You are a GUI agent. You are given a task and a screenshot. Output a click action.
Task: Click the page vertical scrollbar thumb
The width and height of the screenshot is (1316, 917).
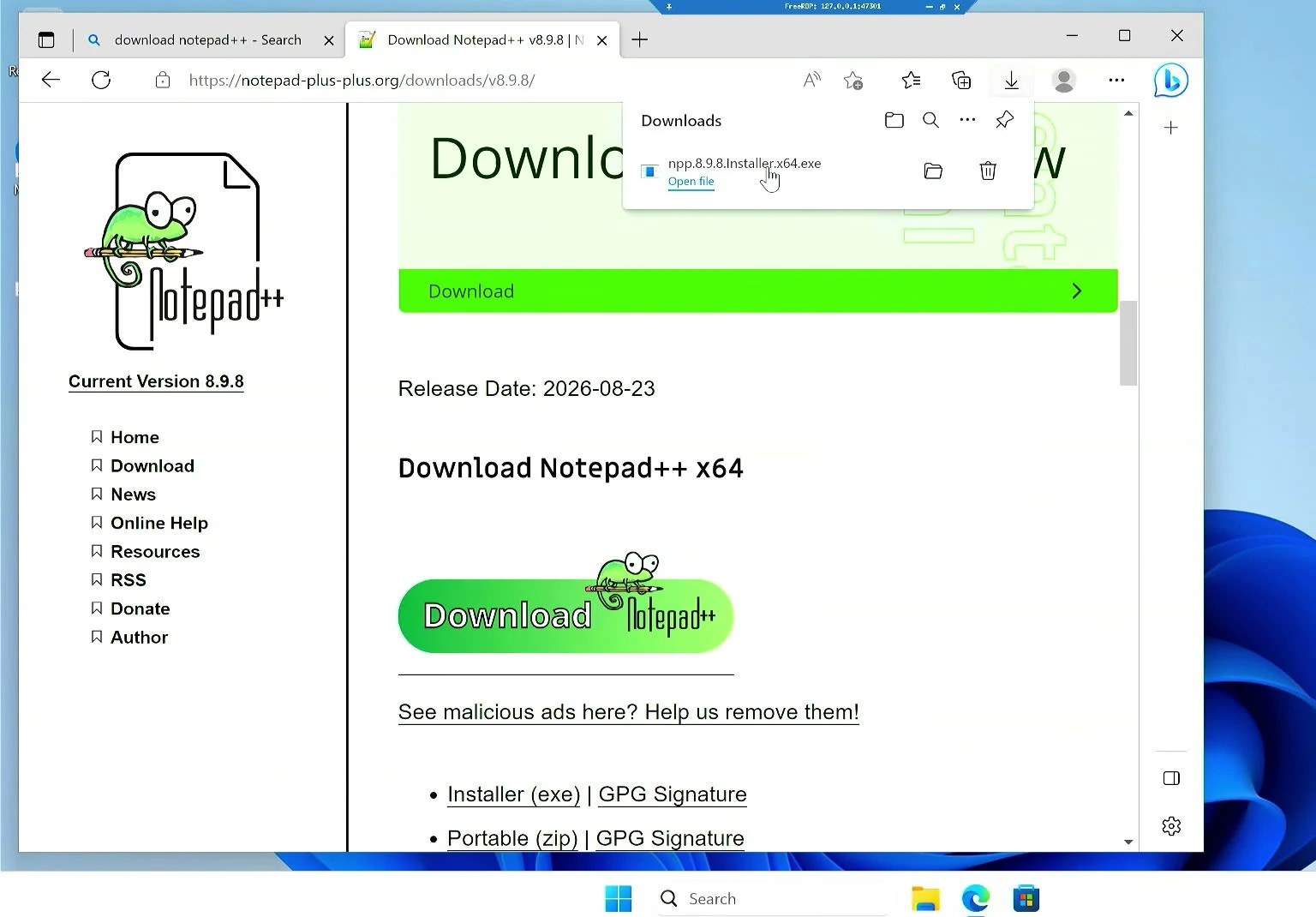pos(1128,343)
